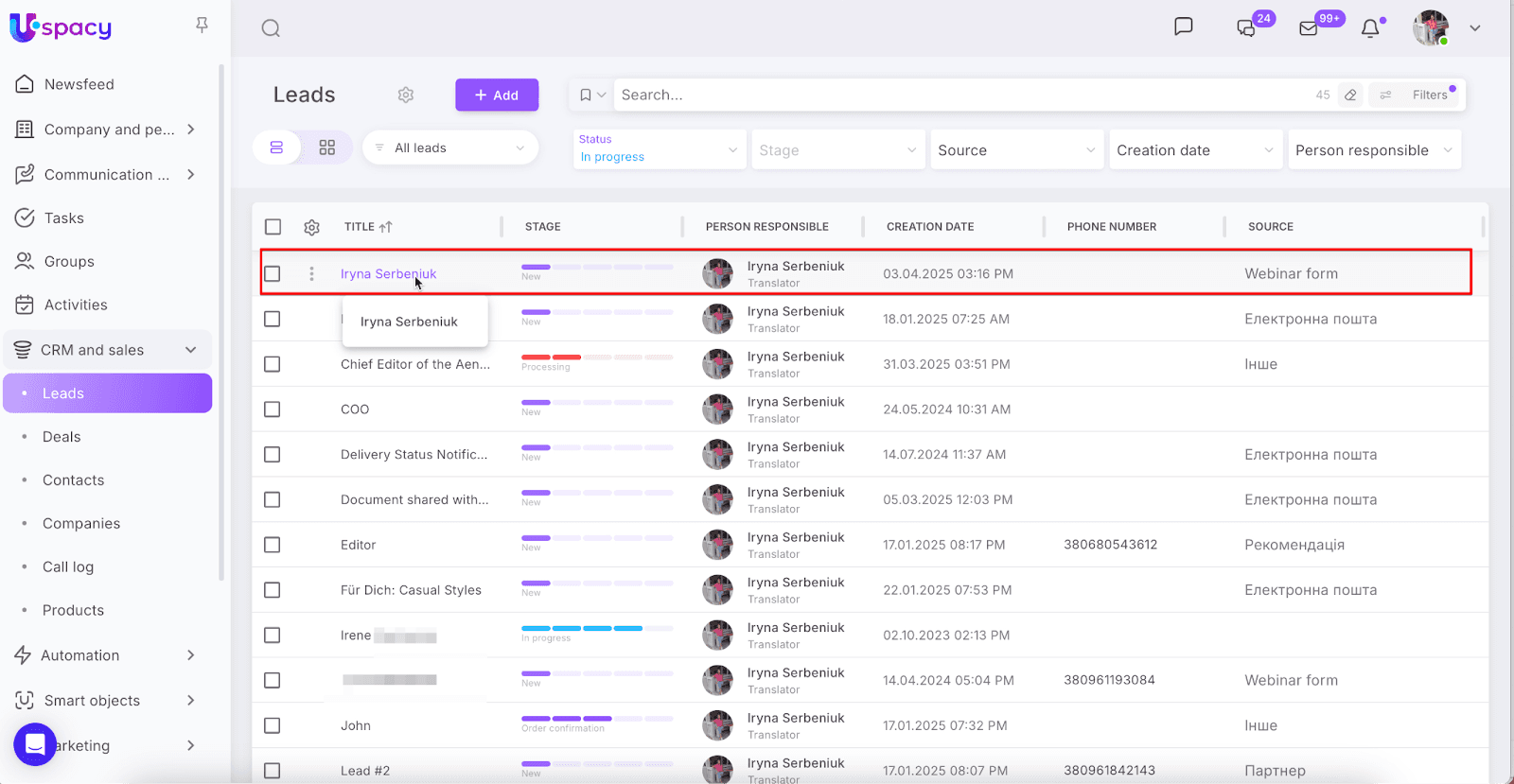
Task: Switch to kanban grid view icon
Action: coord(327,148)
